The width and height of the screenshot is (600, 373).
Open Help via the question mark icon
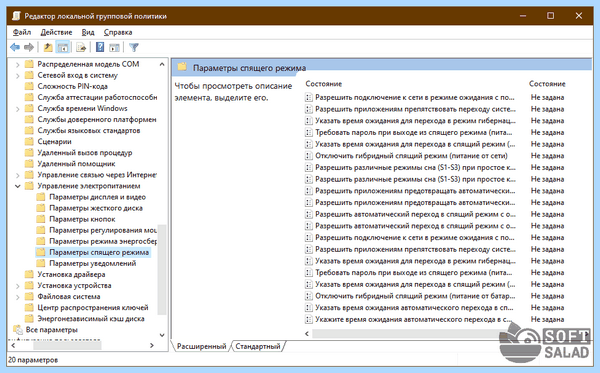click(99, 47)
